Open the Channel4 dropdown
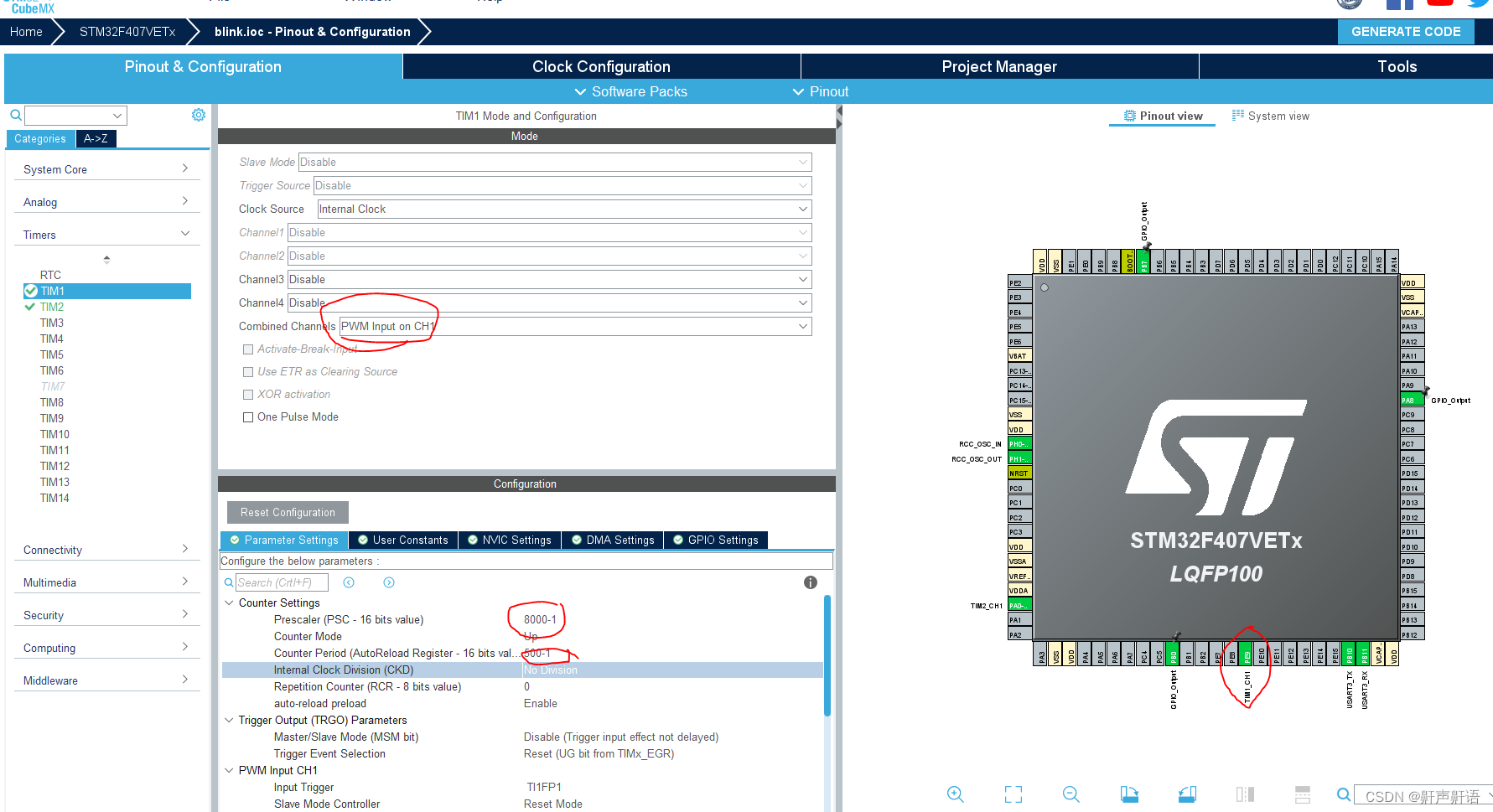The height and width of the screenshot is (812, 1493). point(549,303)
